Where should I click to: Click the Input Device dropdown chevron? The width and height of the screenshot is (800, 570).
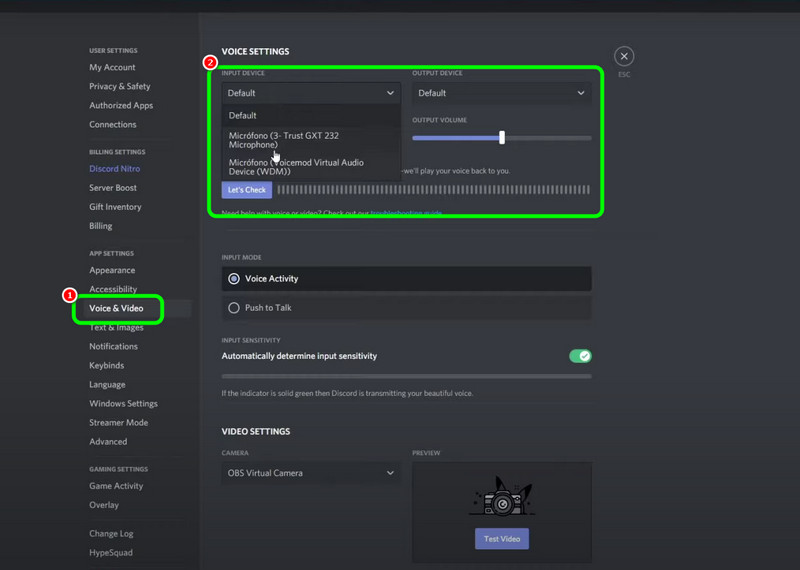390,93
